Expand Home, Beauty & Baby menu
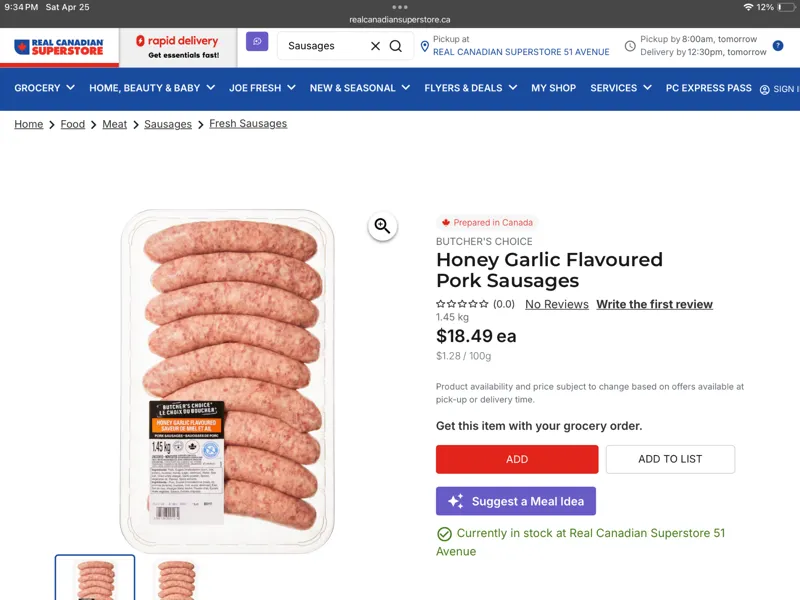The image size is (800, 600). point(152,88)
